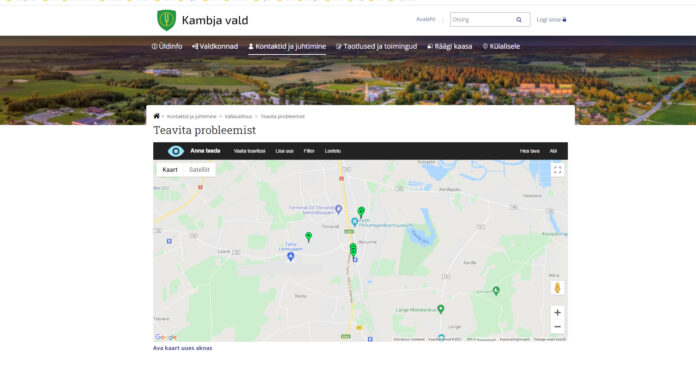Viewport: 696px width, 366px height.
Task: Expand the Valdkonnad menu
Action: tap(215, 46)
